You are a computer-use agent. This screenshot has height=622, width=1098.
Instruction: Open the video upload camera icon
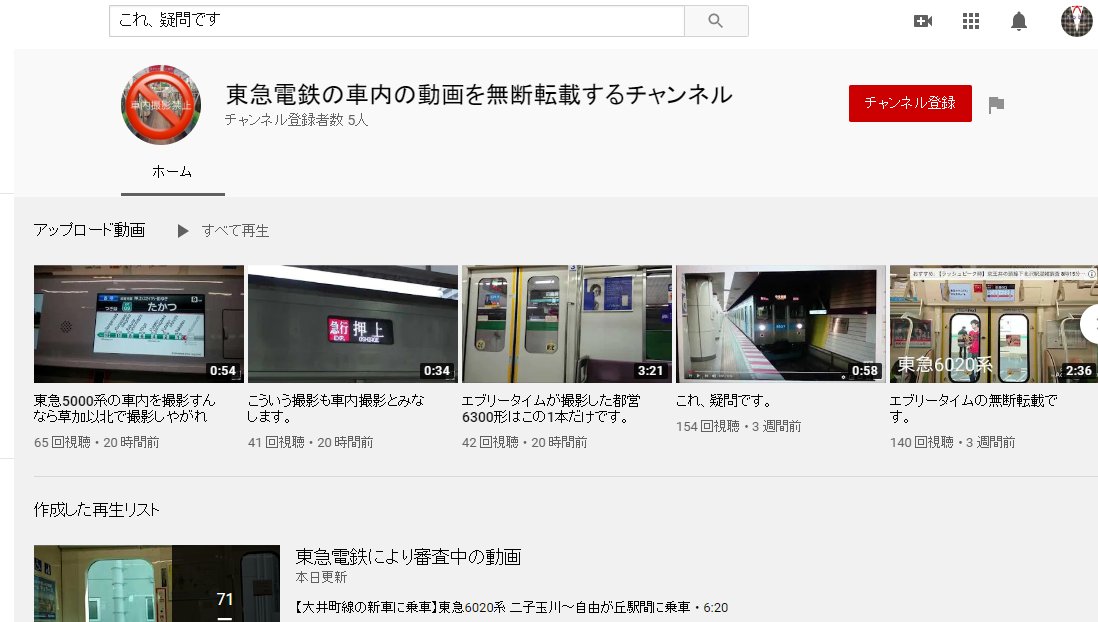(923, 21)
